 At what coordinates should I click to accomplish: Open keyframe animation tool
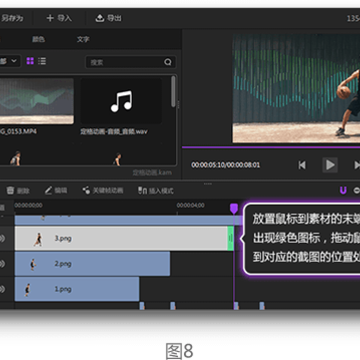(x=103, y=190)
